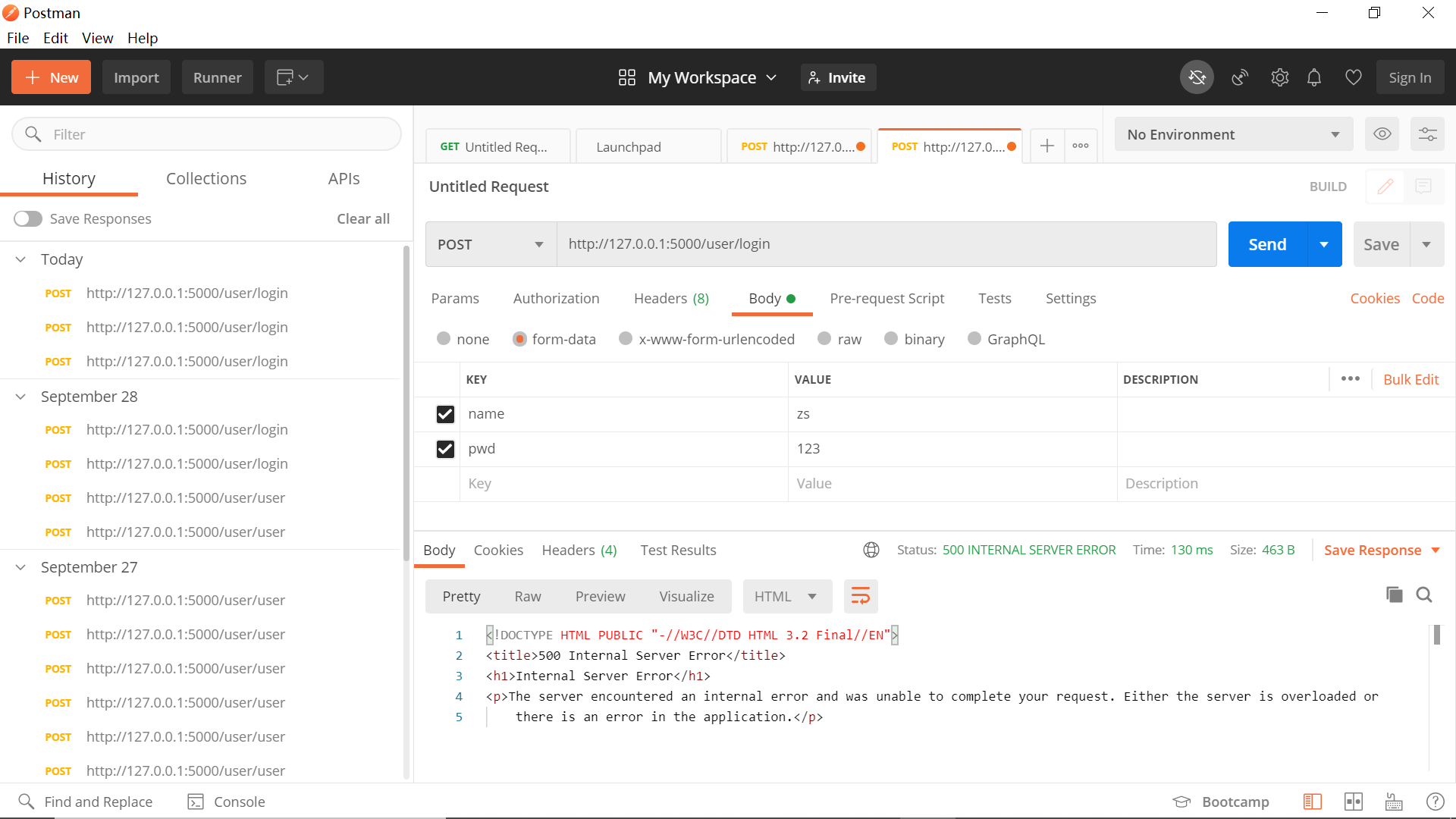Add a new request tab with plus icon
This screenshot has width=1456, height=819.
(1047, 146)
